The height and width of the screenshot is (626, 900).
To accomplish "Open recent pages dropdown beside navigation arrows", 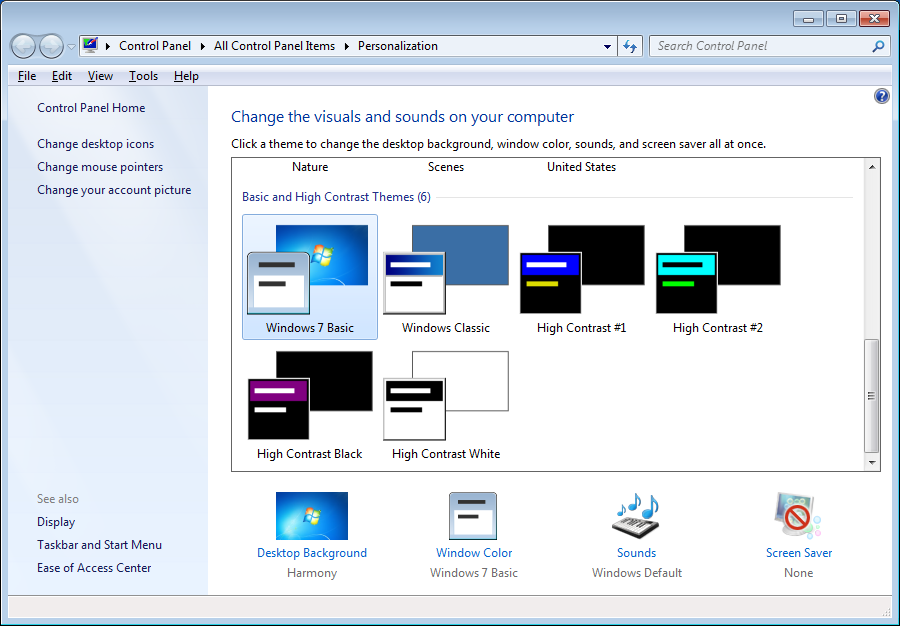I will pos(71,46).
